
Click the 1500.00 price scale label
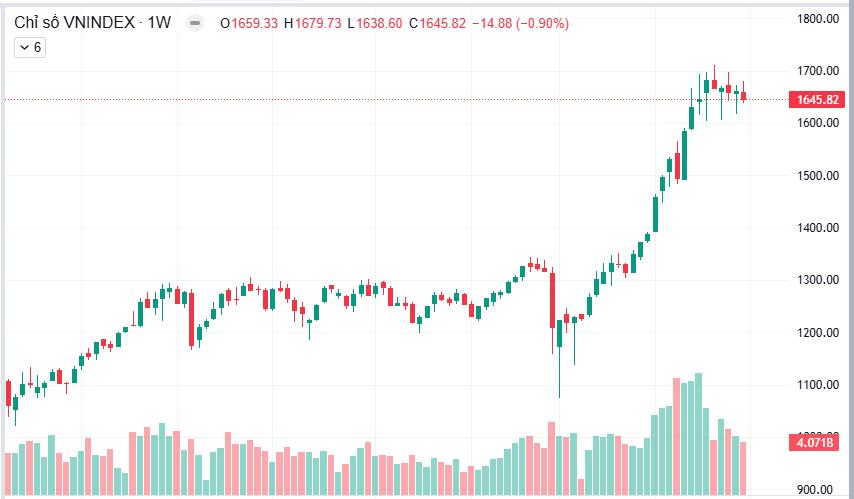click(x=818, y=175)
